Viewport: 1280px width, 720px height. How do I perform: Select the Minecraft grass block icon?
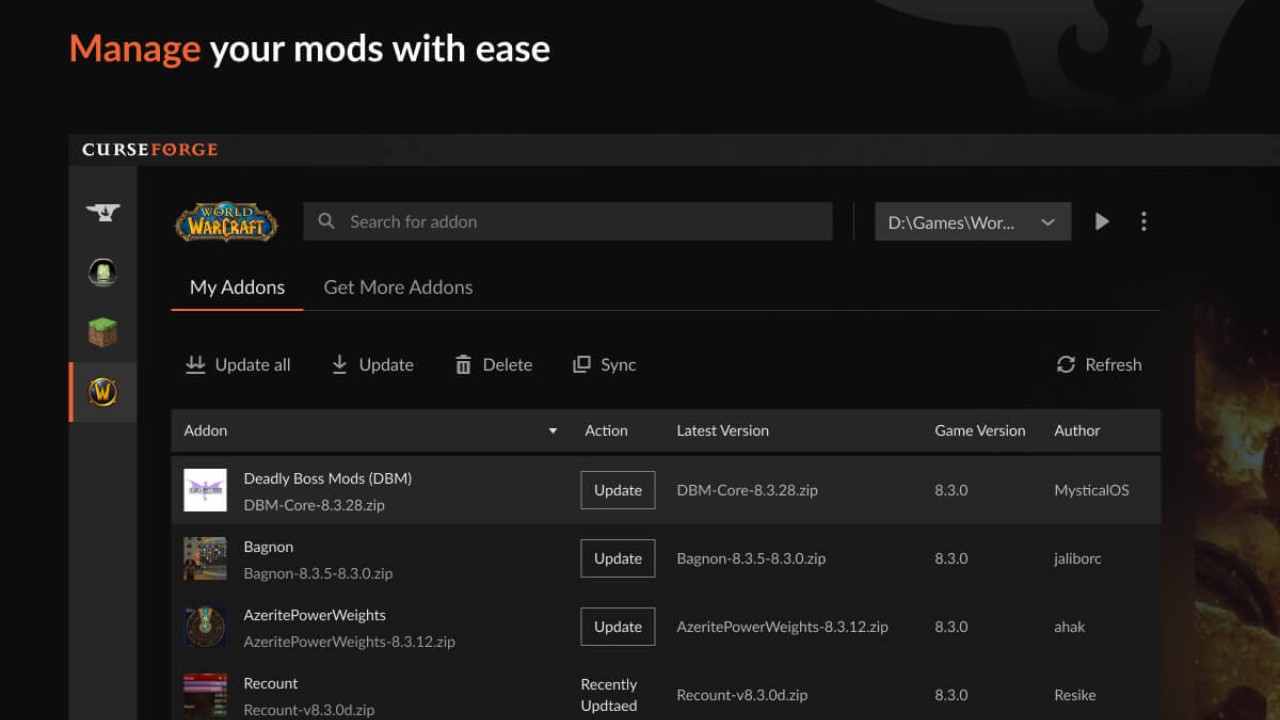[103, 331]
